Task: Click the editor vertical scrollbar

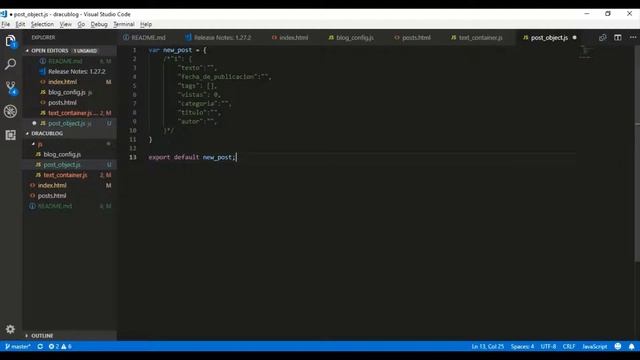Action: (x=637, y=153)
